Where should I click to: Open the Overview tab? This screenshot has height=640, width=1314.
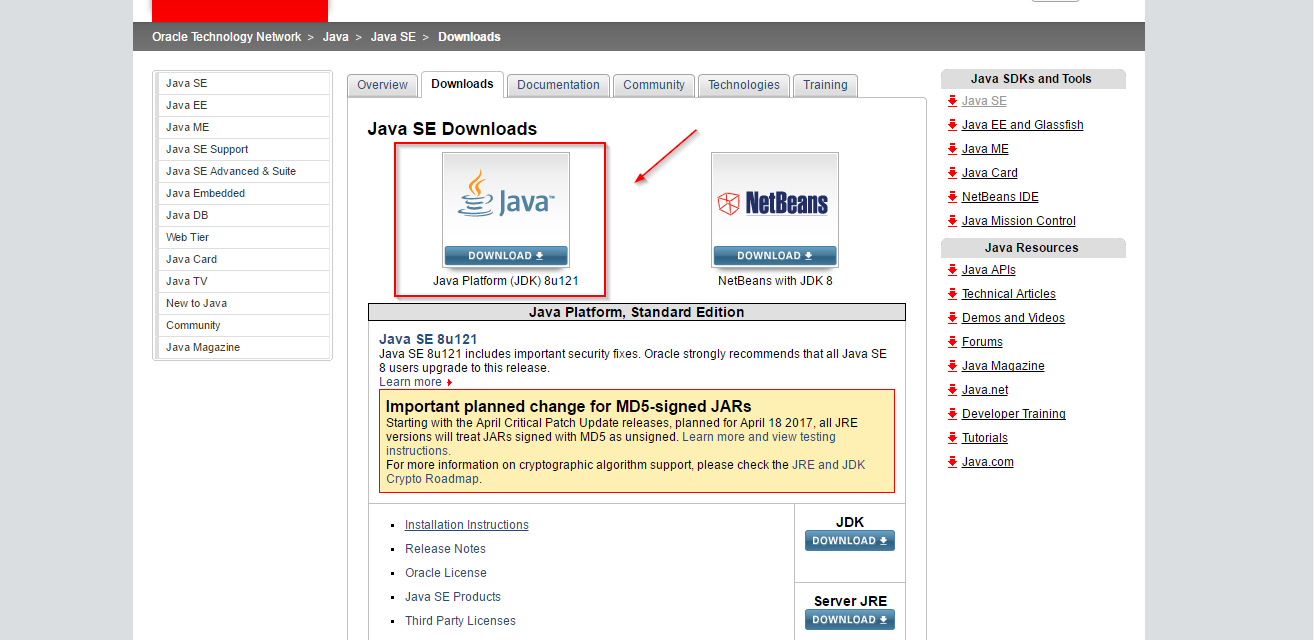pos(383,85)
